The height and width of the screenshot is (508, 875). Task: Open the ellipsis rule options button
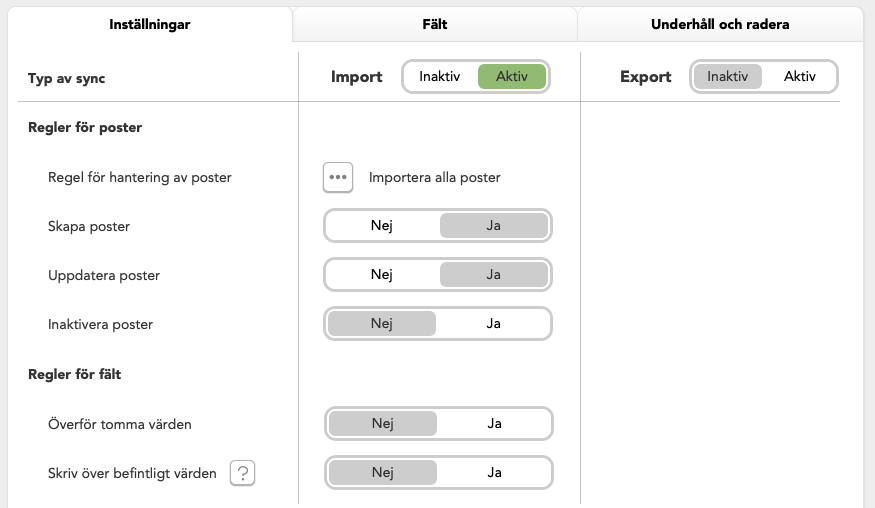[338, 178]
